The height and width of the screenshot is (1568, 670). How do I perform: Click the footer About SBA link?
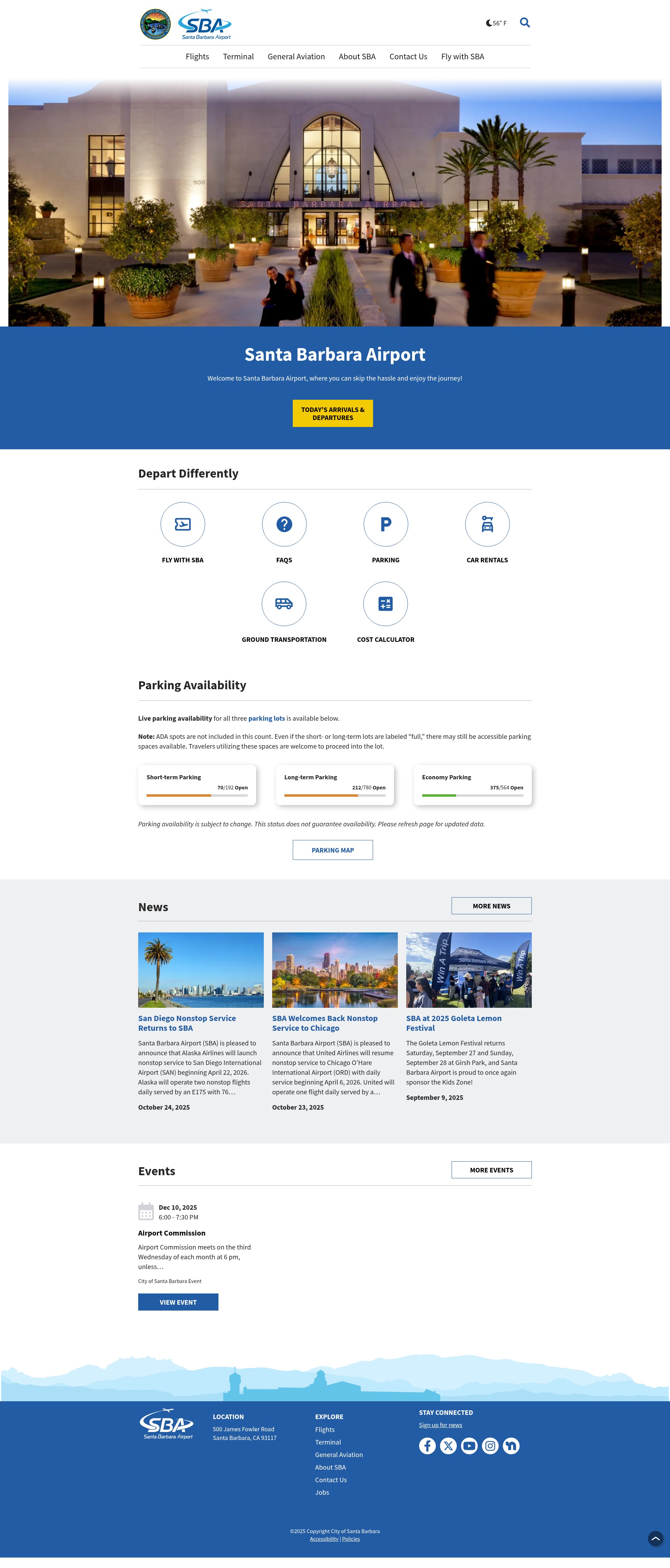[330, 1468]
